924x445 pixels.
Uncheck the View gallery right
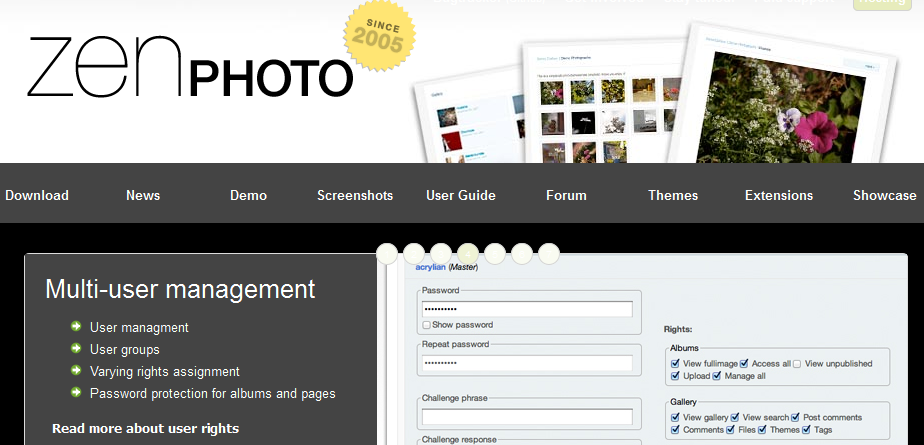point(675,417)
